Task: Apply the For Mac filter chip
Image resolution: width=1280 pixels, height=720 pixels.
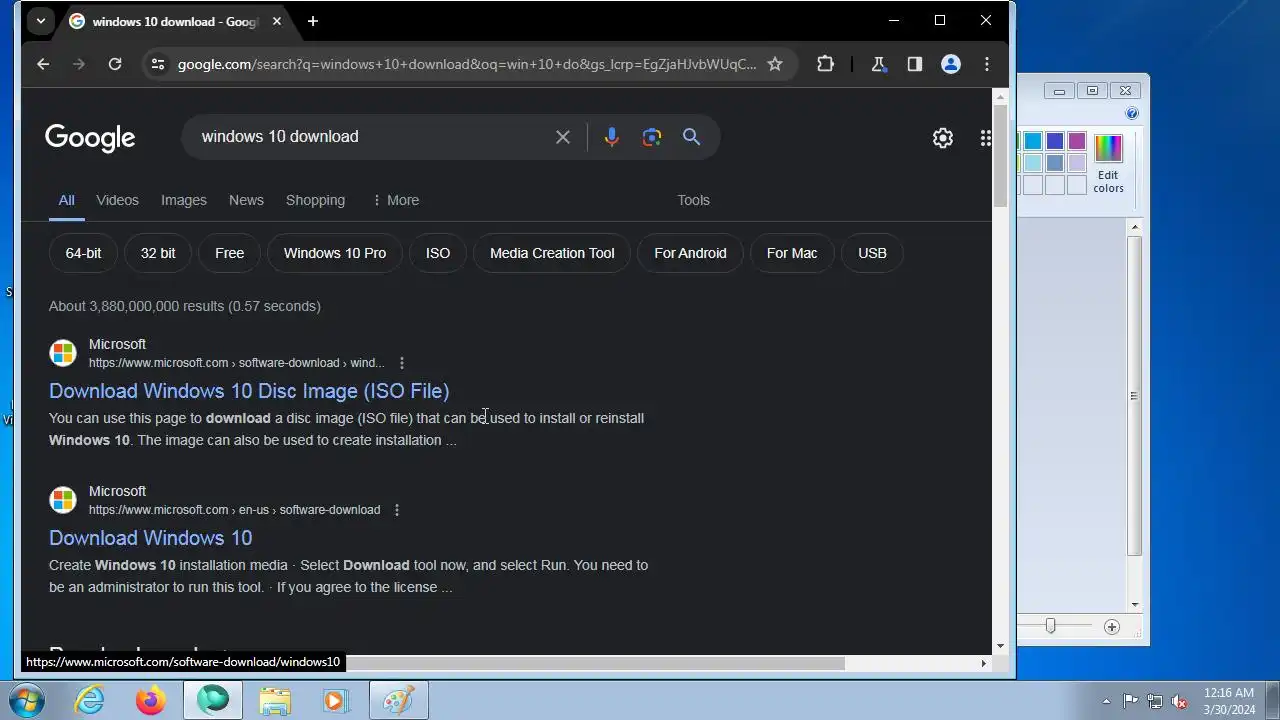Action: [792, 253]
